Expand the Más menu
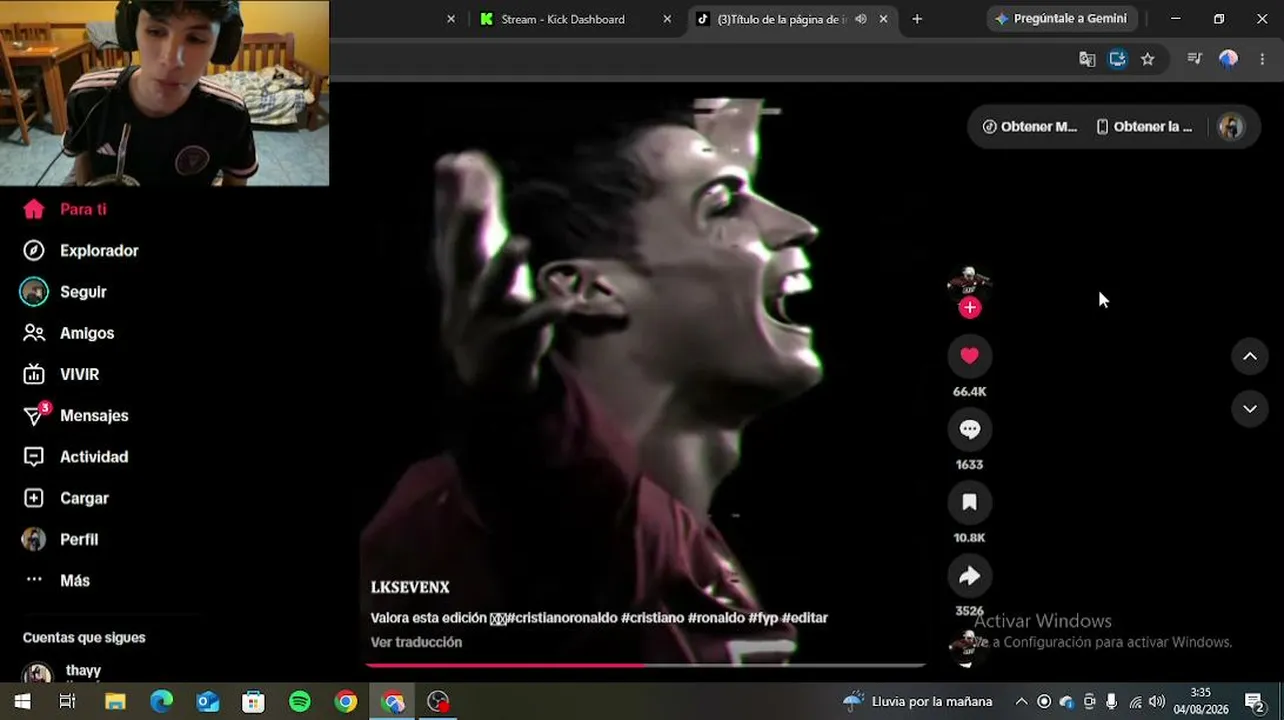 point(57,580)
